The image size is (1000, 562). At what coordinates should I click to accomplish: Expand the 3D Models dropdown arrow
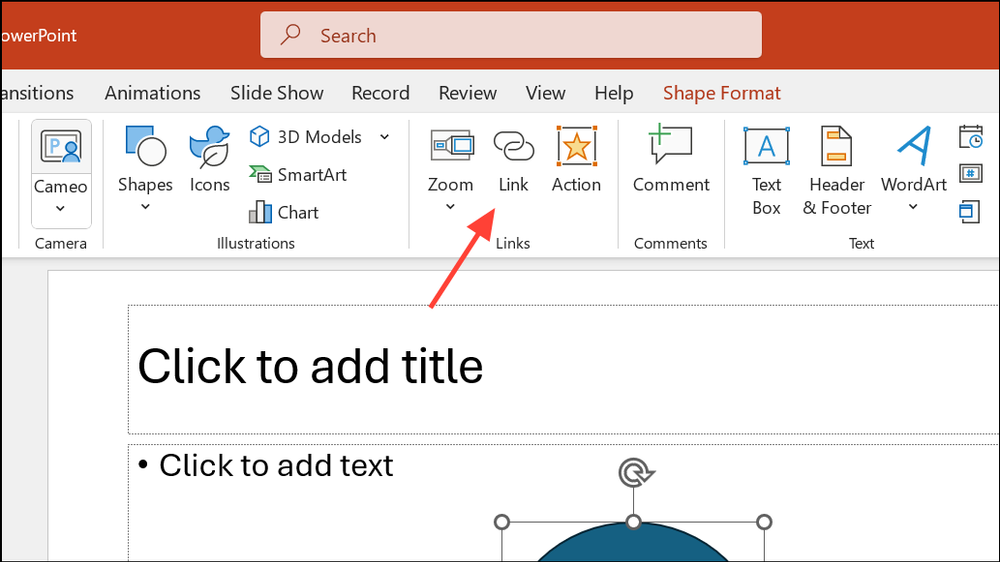(385, 137)
